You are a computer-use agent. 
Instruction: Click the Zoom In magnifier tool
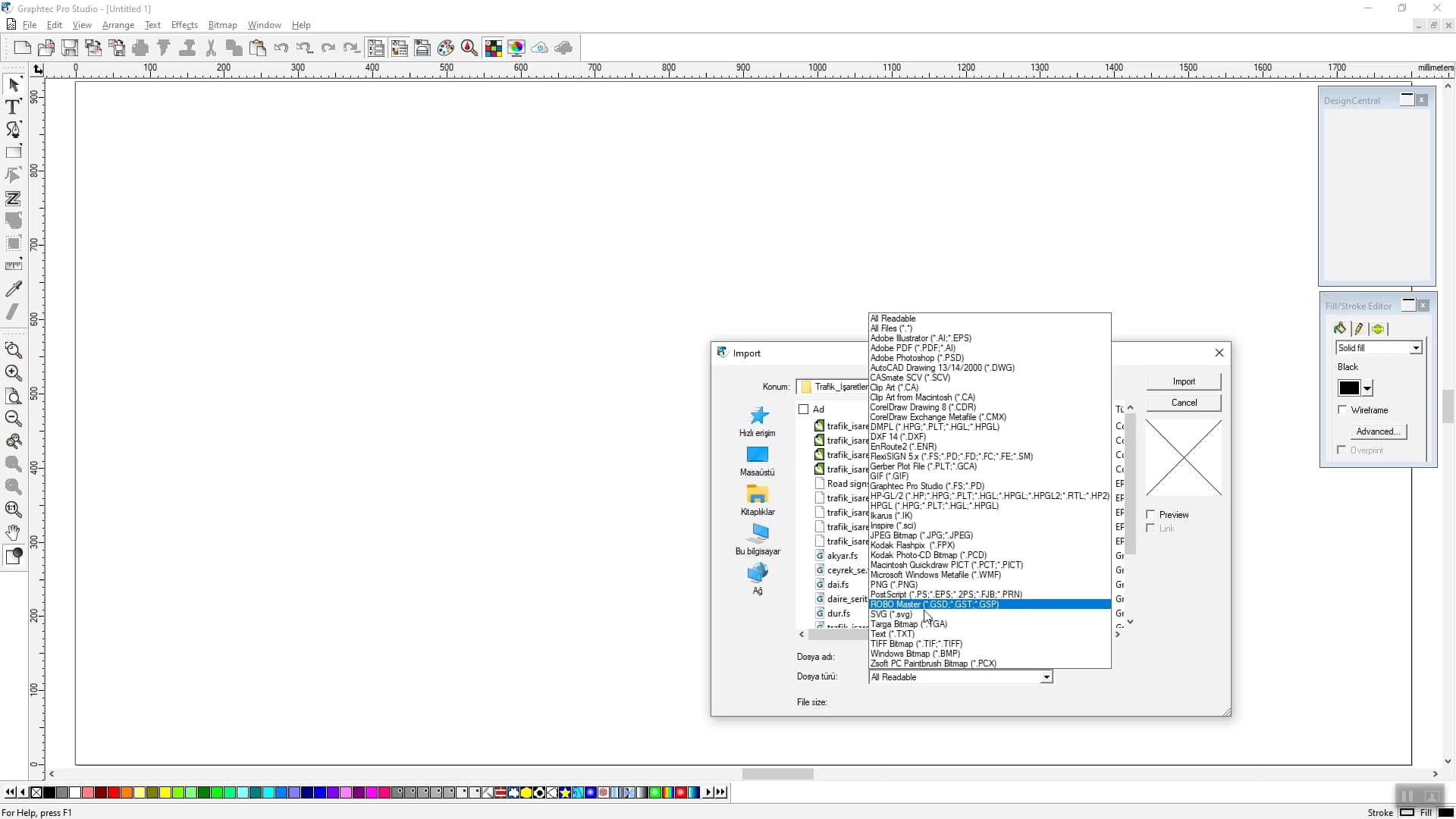[13, 373]
